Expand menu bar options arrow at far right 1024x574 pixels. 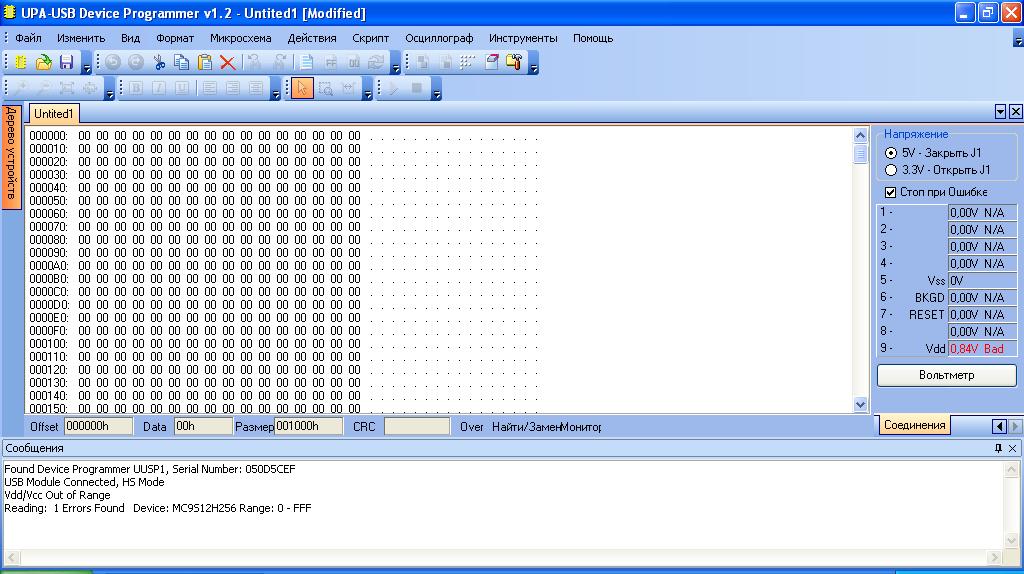(x=1018, y=40)
